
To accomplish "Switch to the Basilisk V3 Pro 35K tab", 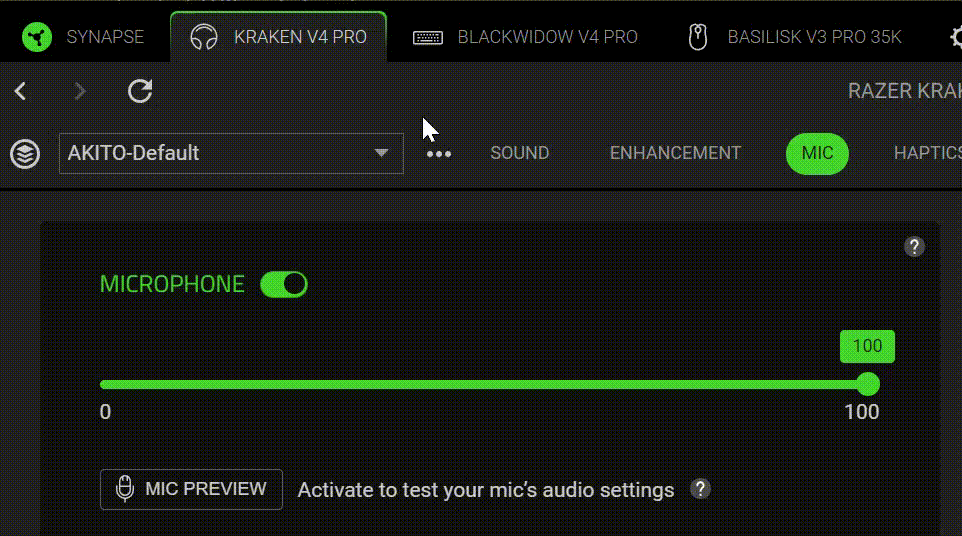I will coord(795,37).
